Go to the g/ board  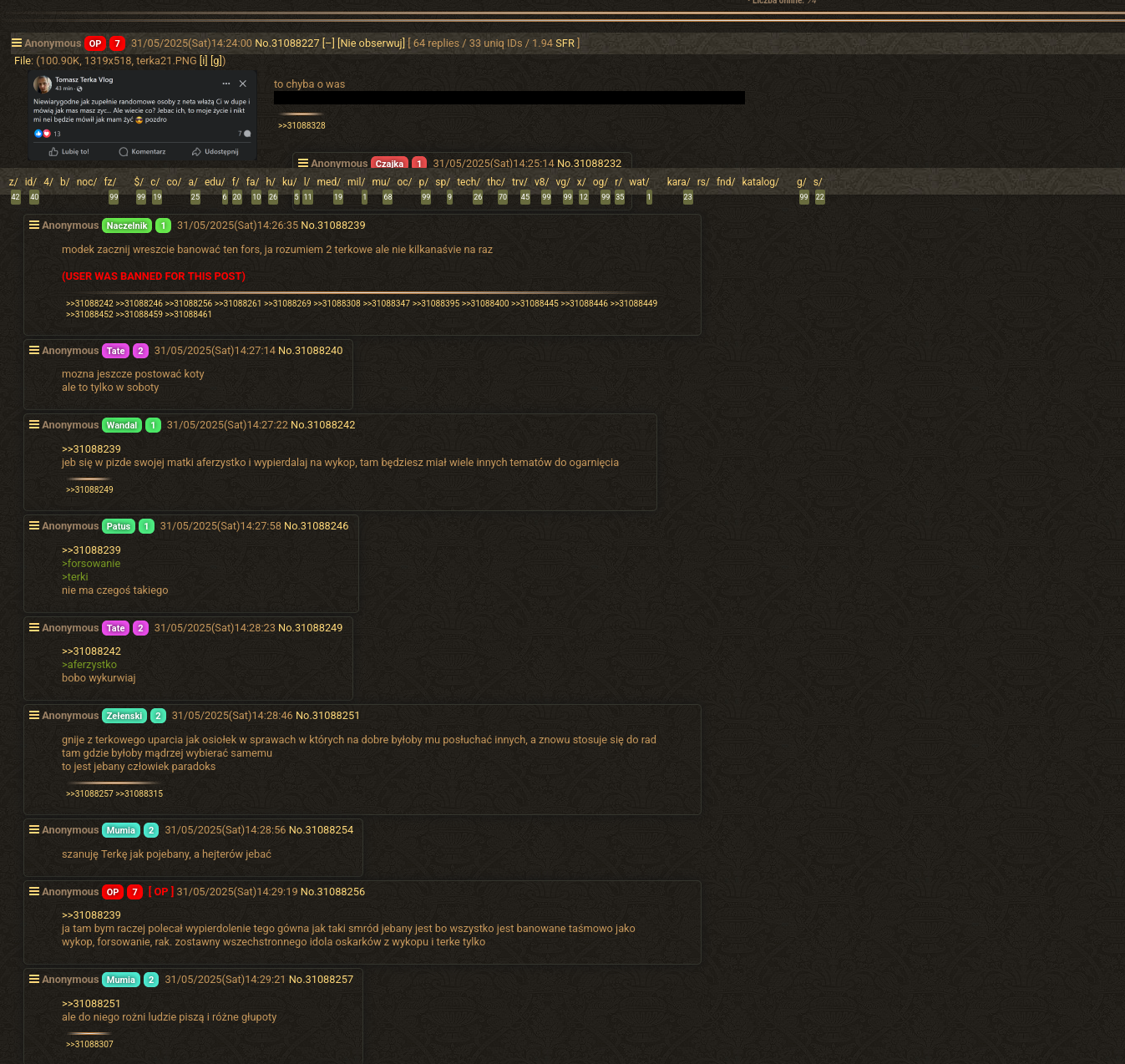(801, 182)
